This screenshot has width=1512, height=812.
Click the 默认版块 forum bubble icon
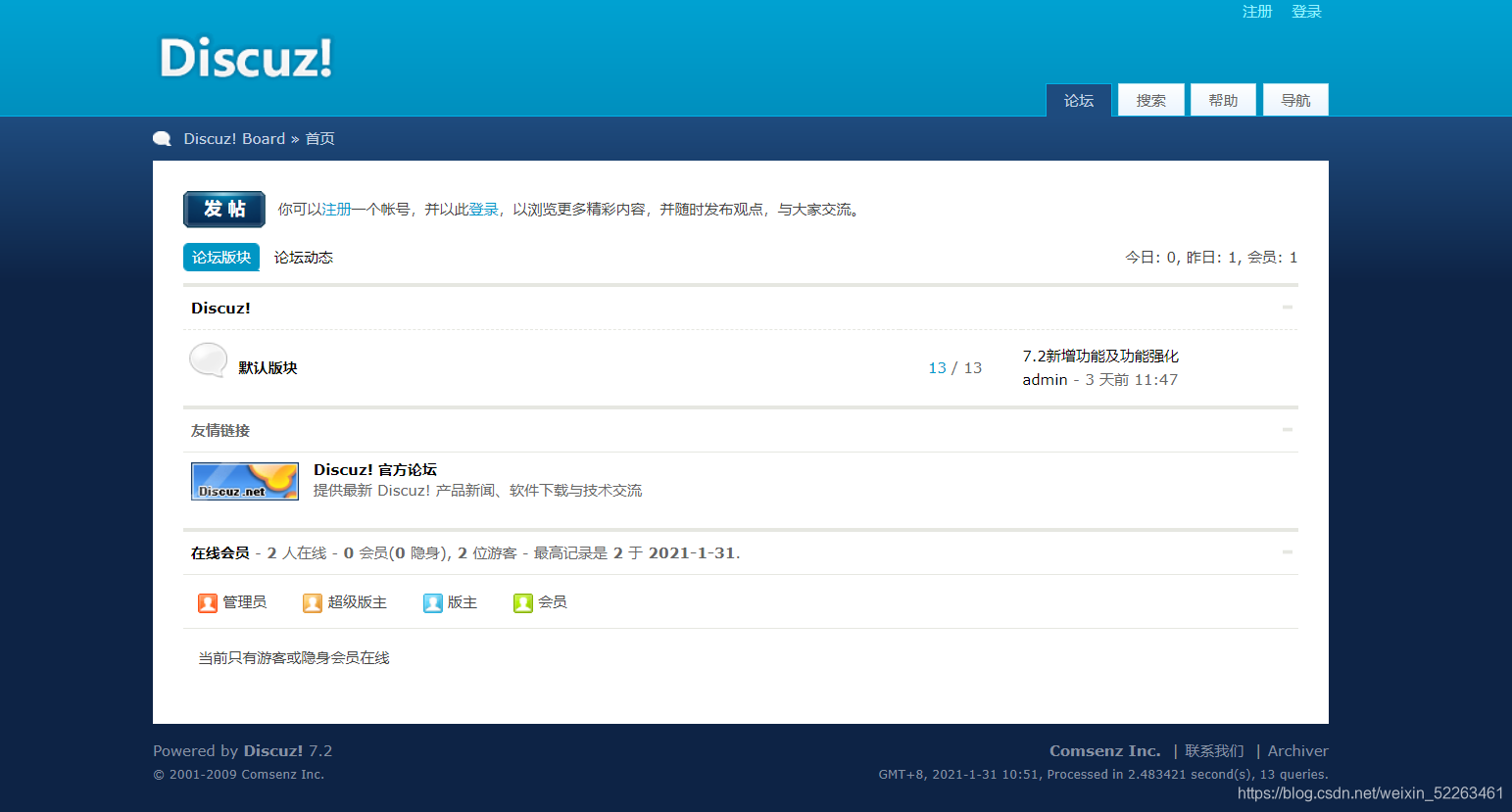[208, 360]
